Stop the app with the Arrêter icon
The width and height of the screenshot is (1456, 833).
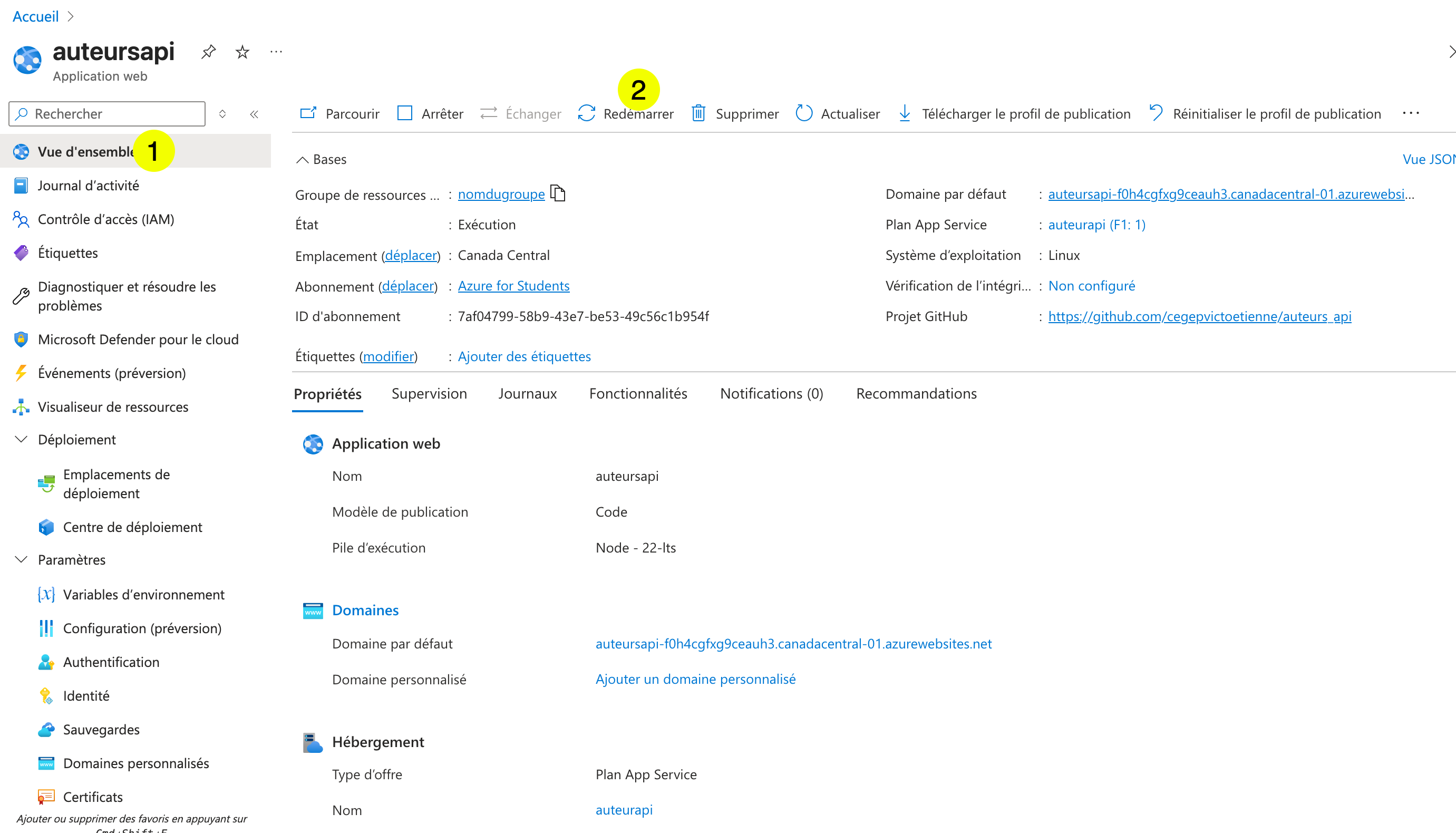405,113
